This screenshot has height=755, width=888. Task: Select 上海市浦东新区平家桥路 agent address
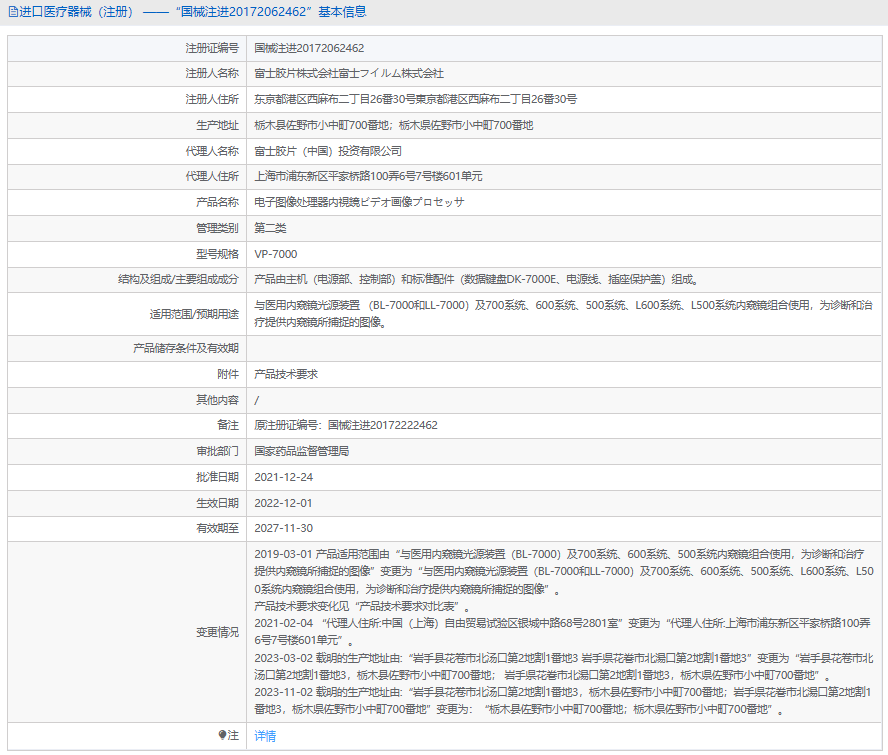pos(368,177)
